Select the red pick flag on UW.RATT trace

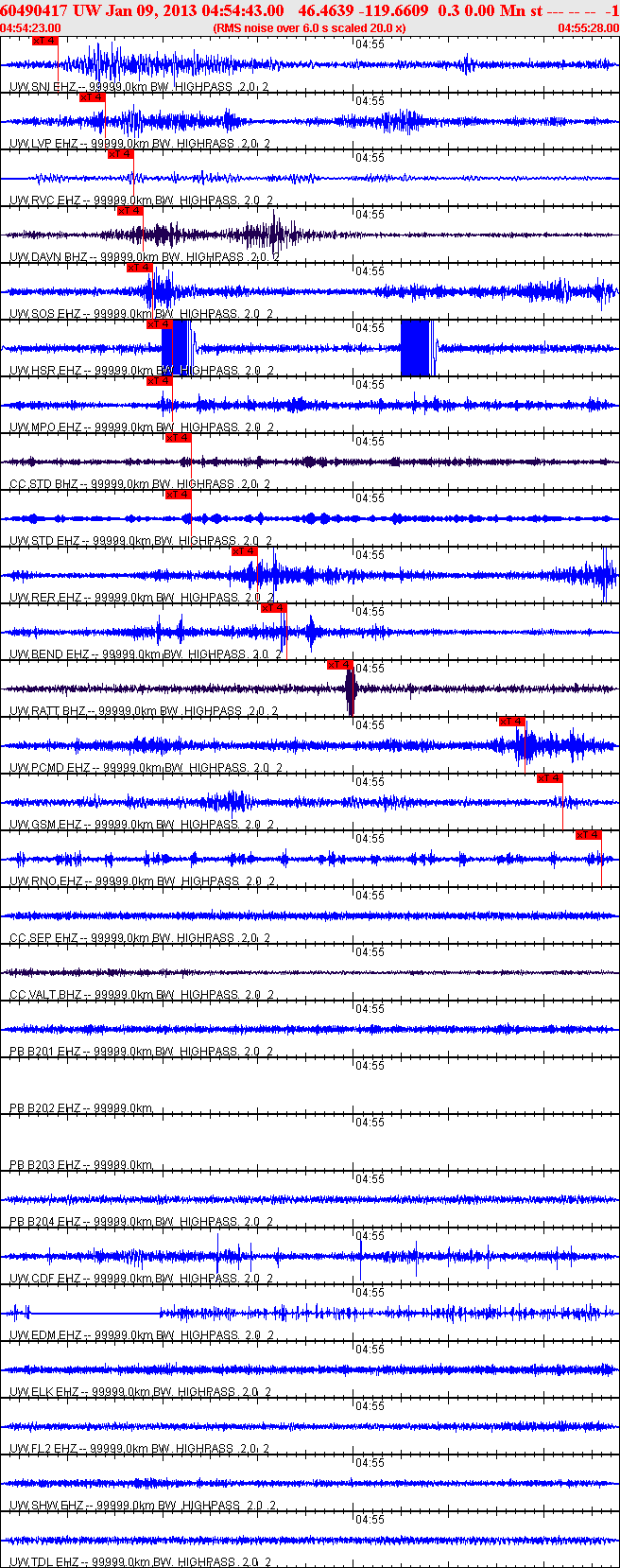[339, 665]
